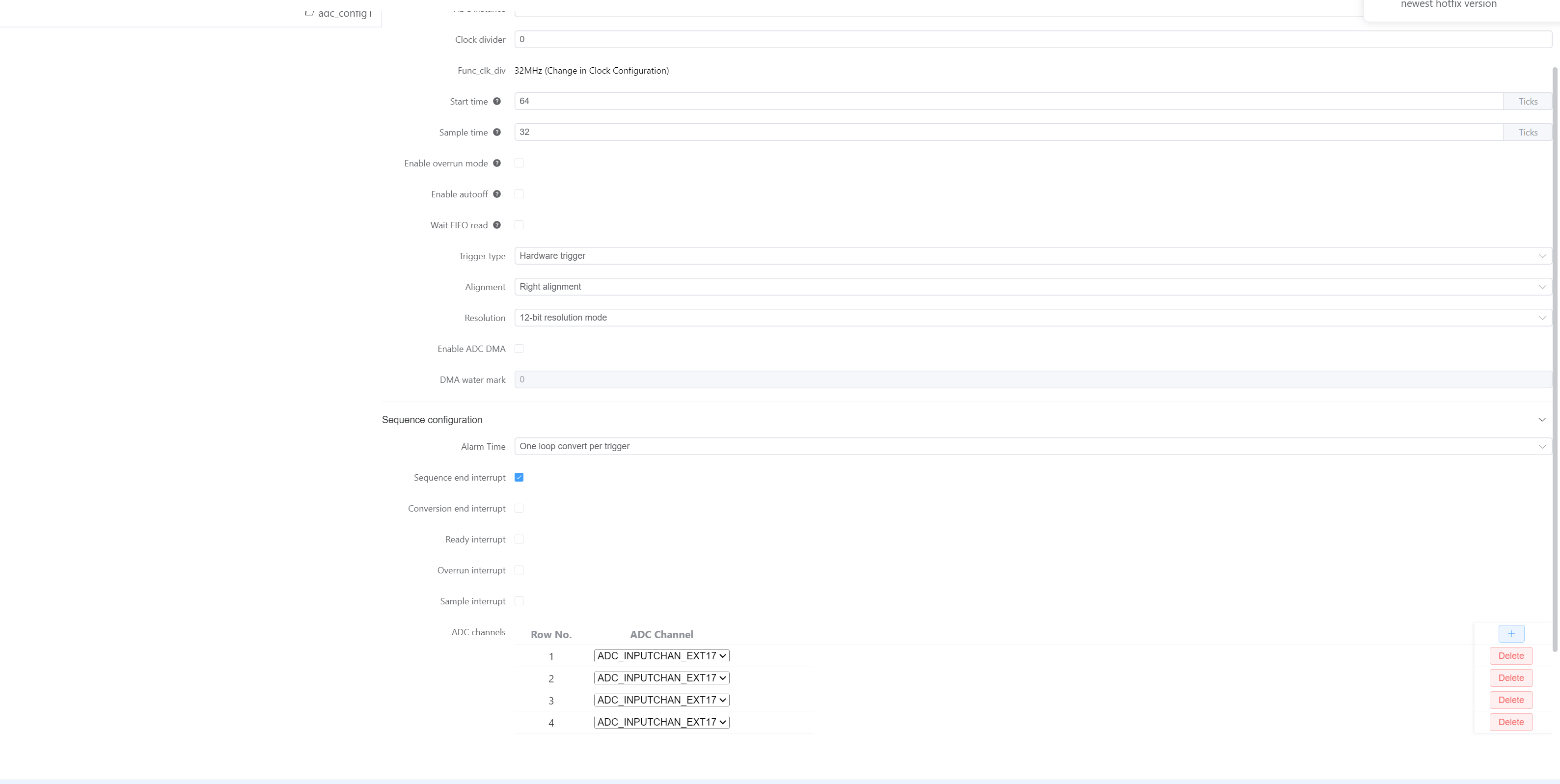Tick the Conversion end interrupt checkbox

click(519, 508)
